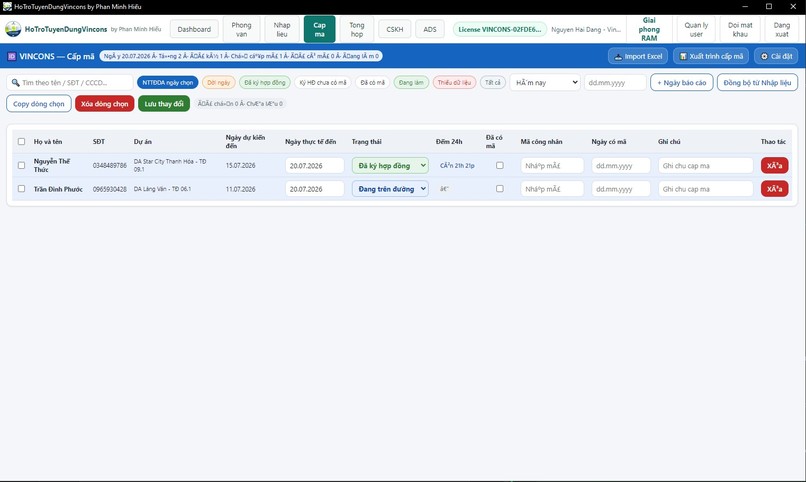
Task: Edit actual arrival date for Nguyễn Thế Thức
Action: pyautogui.click(x=315, y=165)
